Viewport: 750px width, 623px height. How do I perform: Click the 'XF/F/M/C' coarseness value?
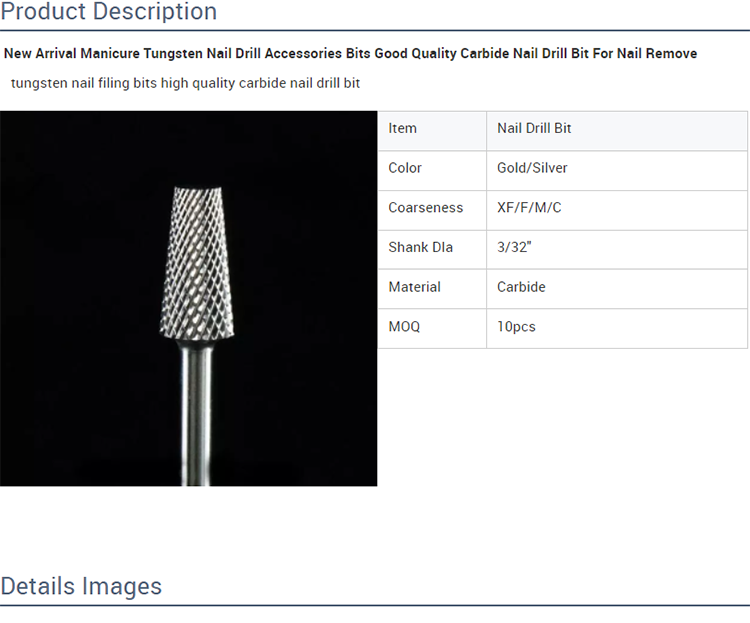pyautogui.click(x=529, y=208)
